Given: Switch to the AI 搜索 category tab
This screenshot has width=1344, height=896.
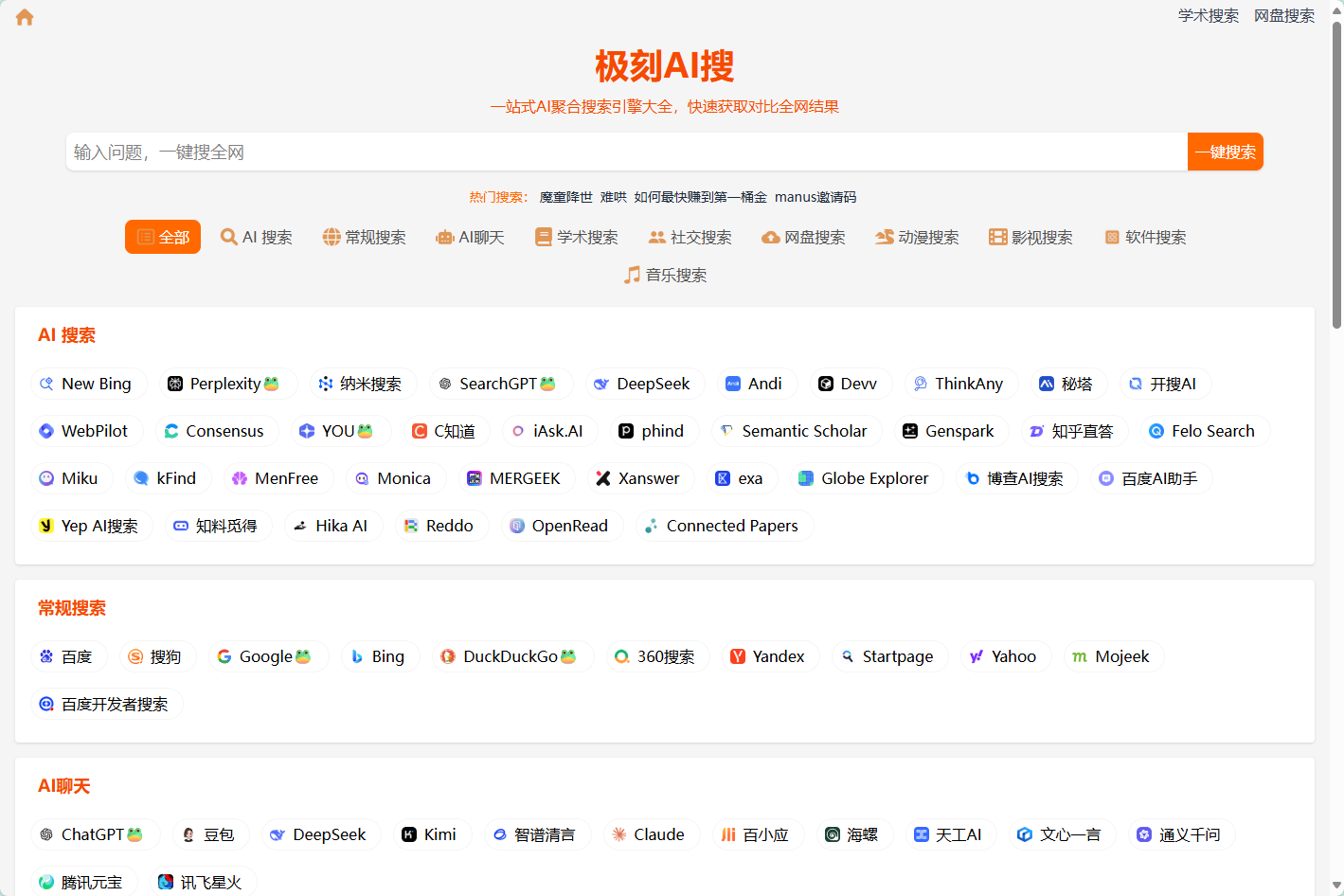Looking at the screenshot, I should point(256,237).
